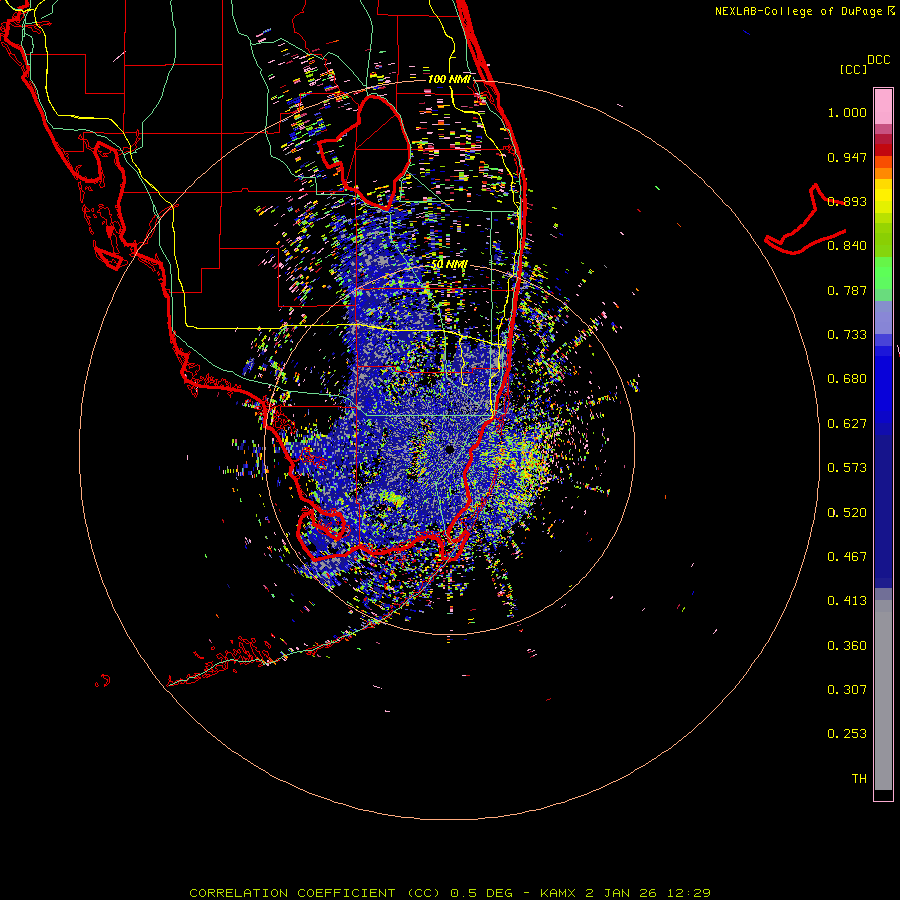900x900 pixels.
Task: Click the DCC label above the color scale
Action: tap(878, 60)
